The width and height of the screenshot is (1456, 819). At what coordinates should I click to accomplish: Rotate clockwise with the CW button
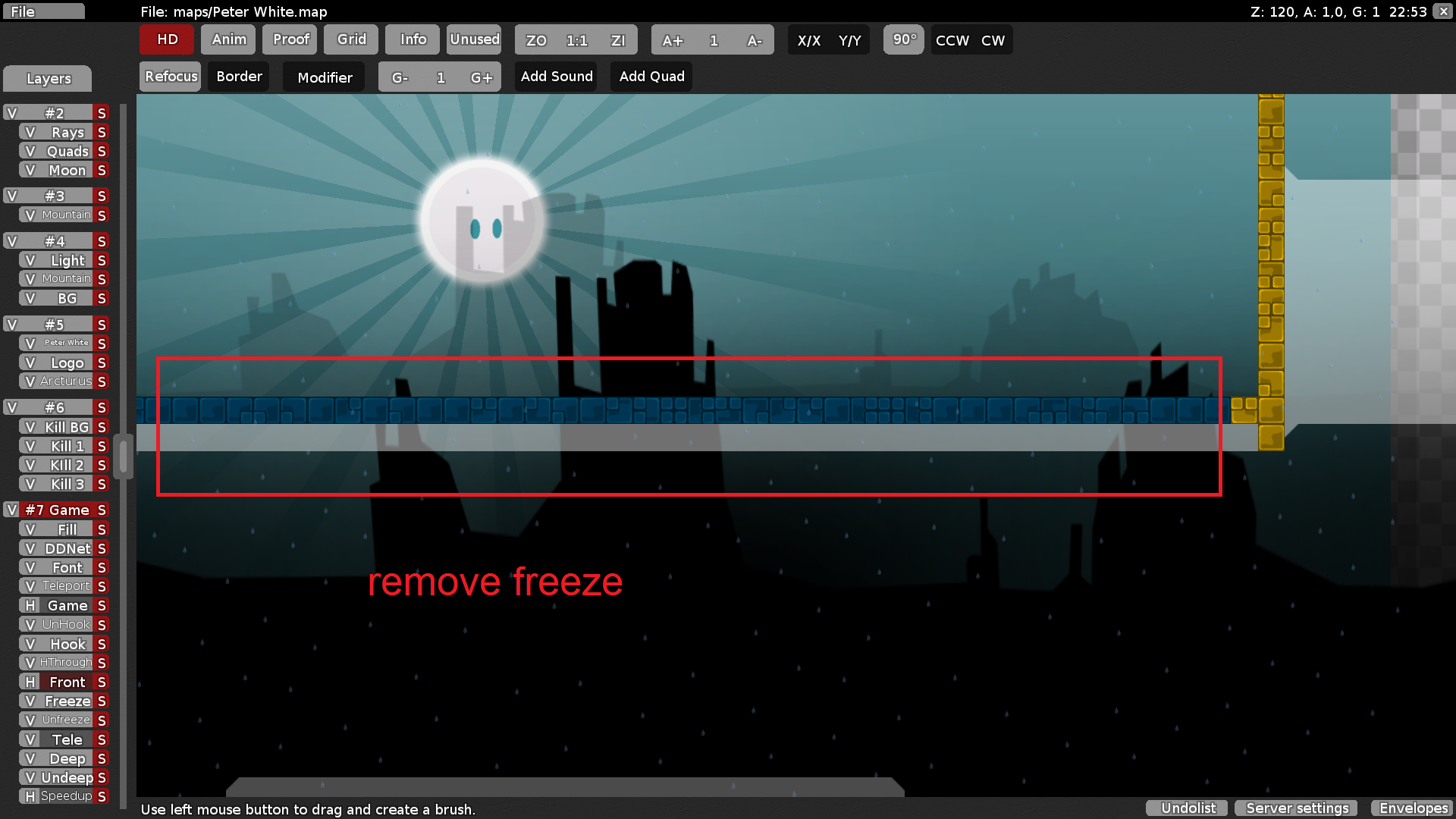point(993,40)
